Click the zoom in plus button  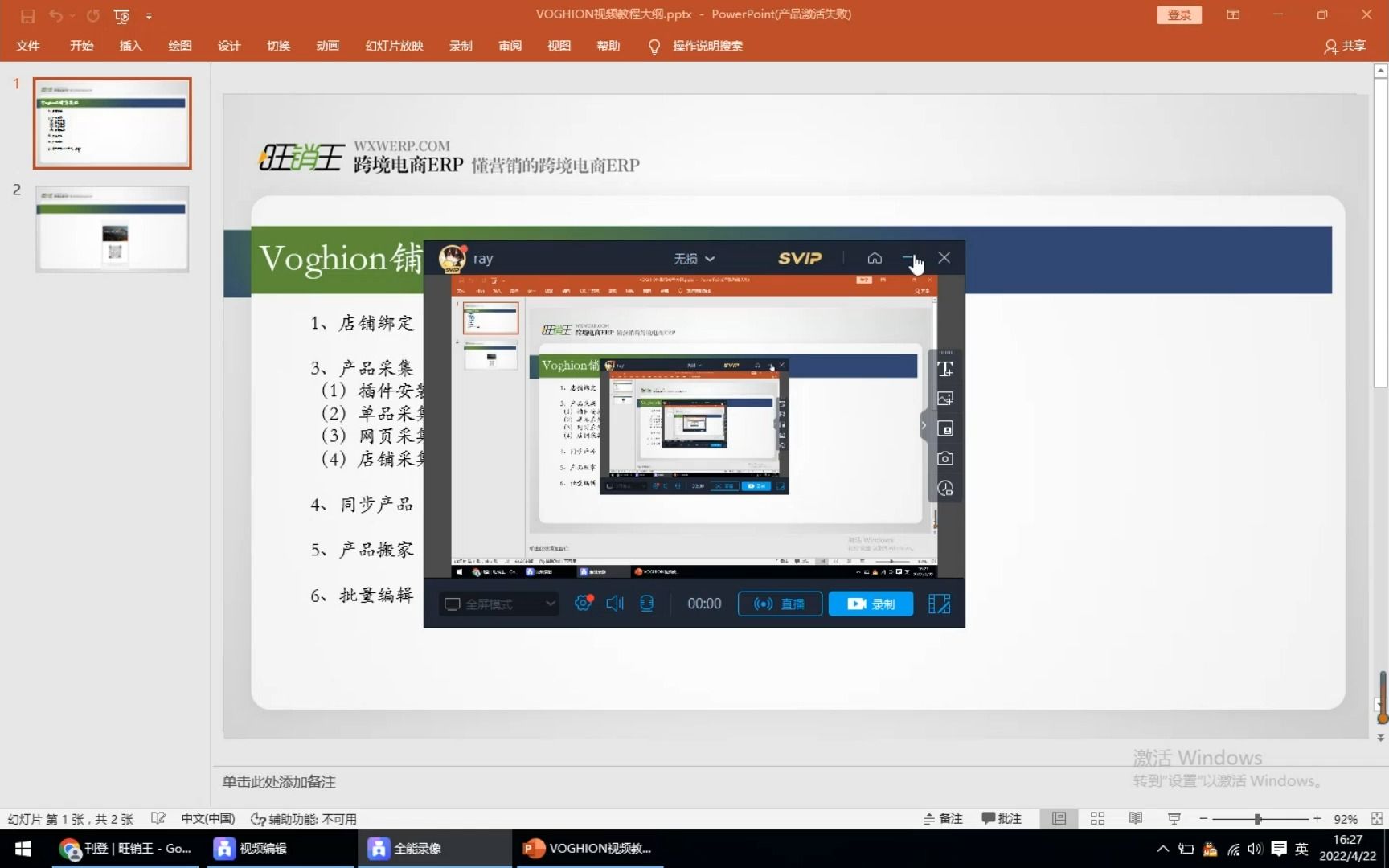(x=1317, y=818)
